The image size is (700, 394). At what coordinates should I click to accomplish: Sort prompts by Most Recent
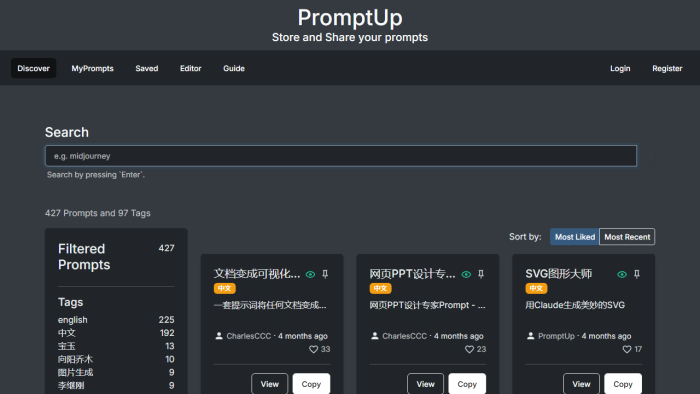[x=627, y=237]
